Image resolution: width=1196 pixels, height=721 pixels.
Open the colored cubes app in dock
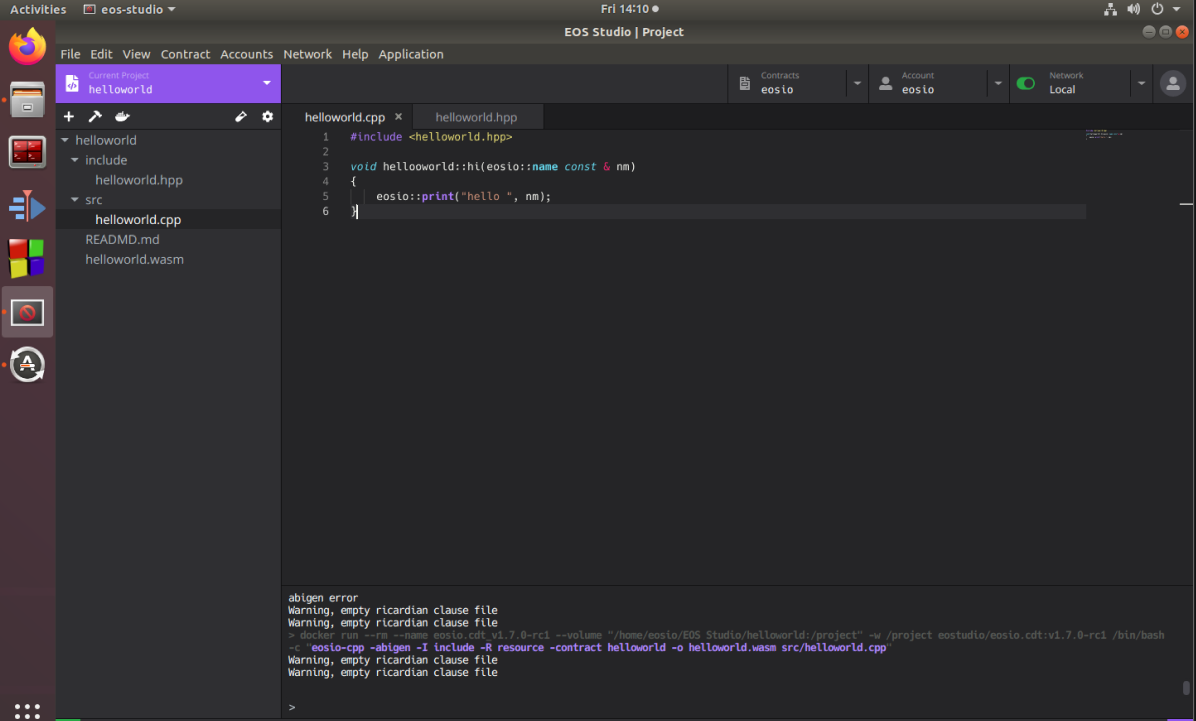[x=27, y=259]
